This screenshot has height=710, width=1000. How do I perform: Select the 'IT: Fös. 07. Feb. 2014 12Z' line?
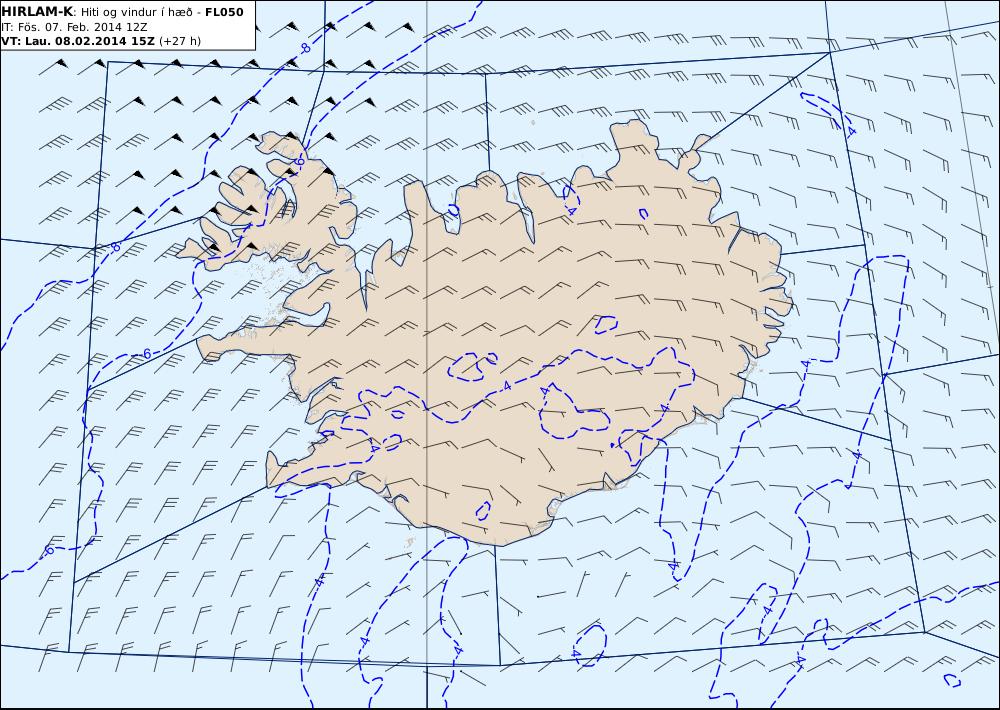click(75, 27)
